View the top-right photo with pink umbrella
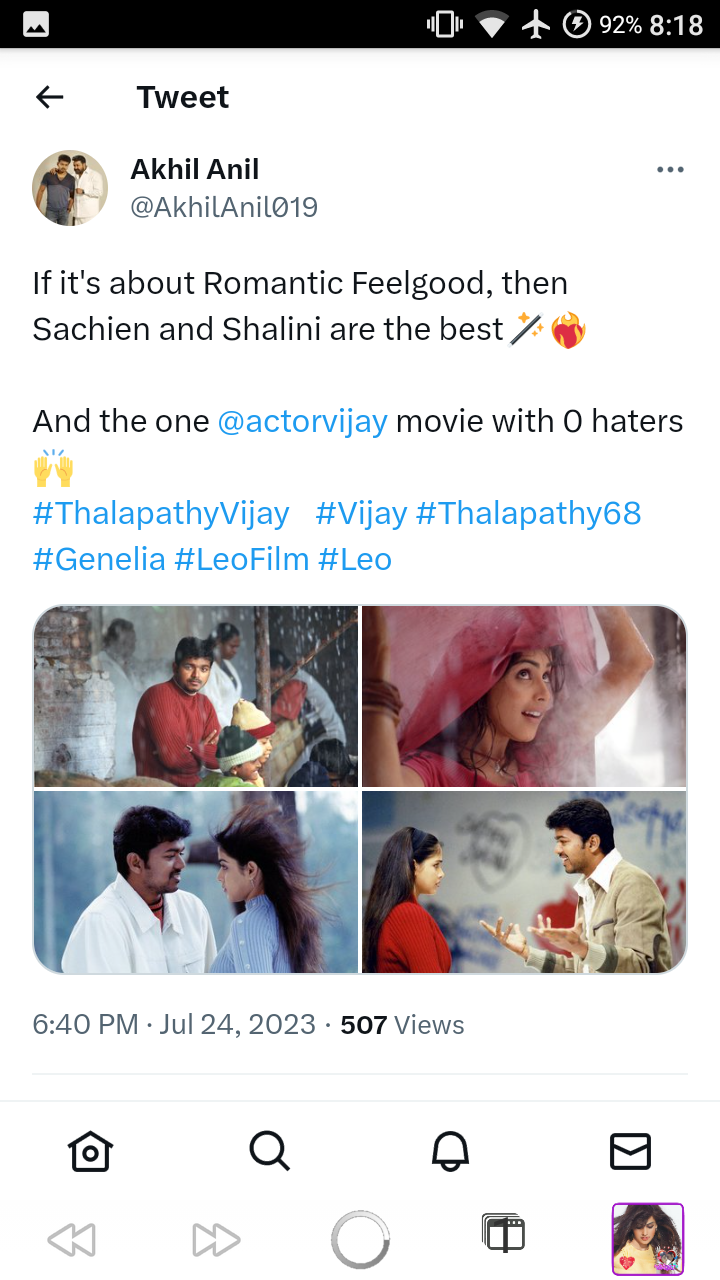This screenshot has height=1280, width=720. tap(524, 696)
